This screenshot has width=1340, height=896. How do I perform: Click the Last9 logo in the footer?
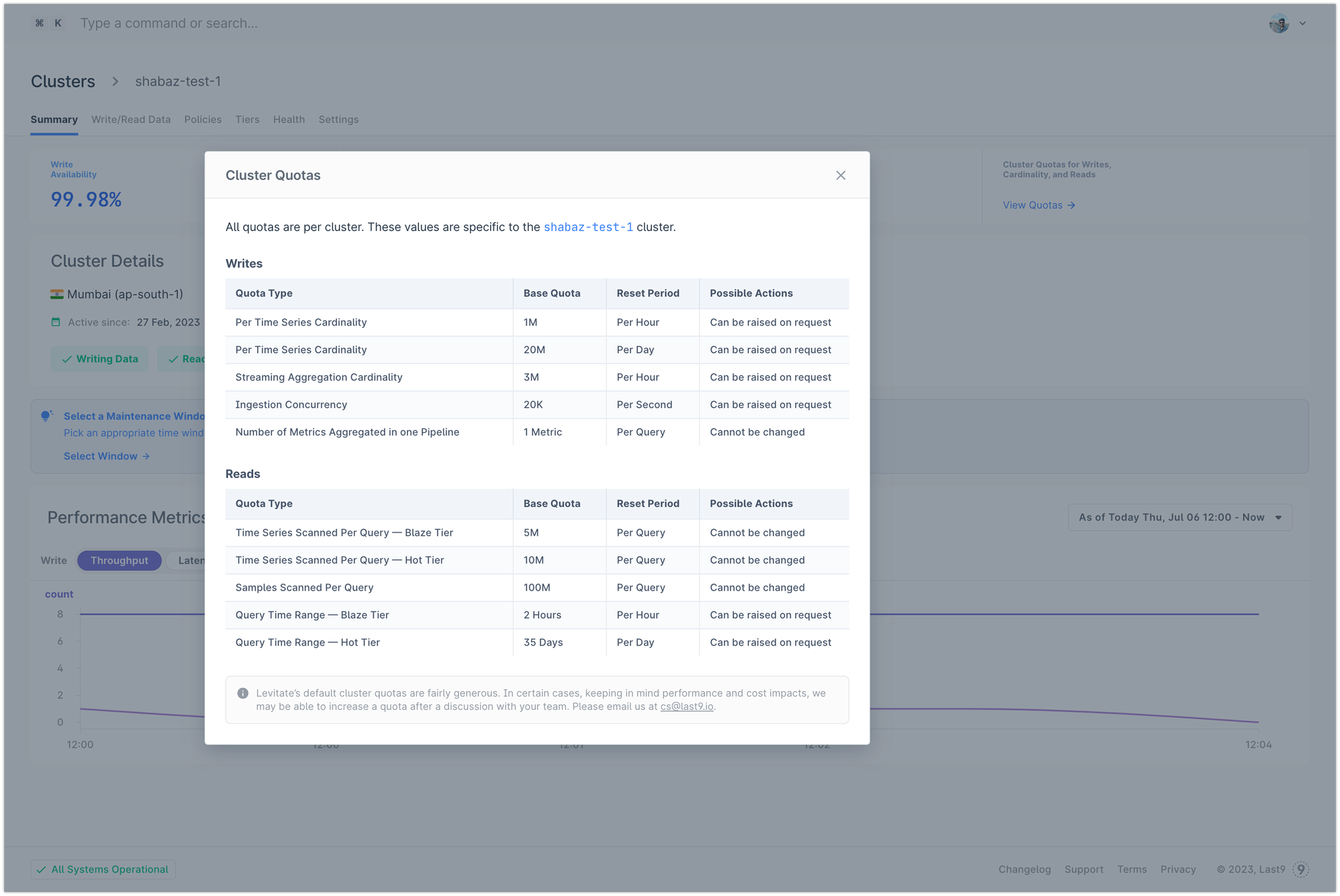click(1300, 869)
